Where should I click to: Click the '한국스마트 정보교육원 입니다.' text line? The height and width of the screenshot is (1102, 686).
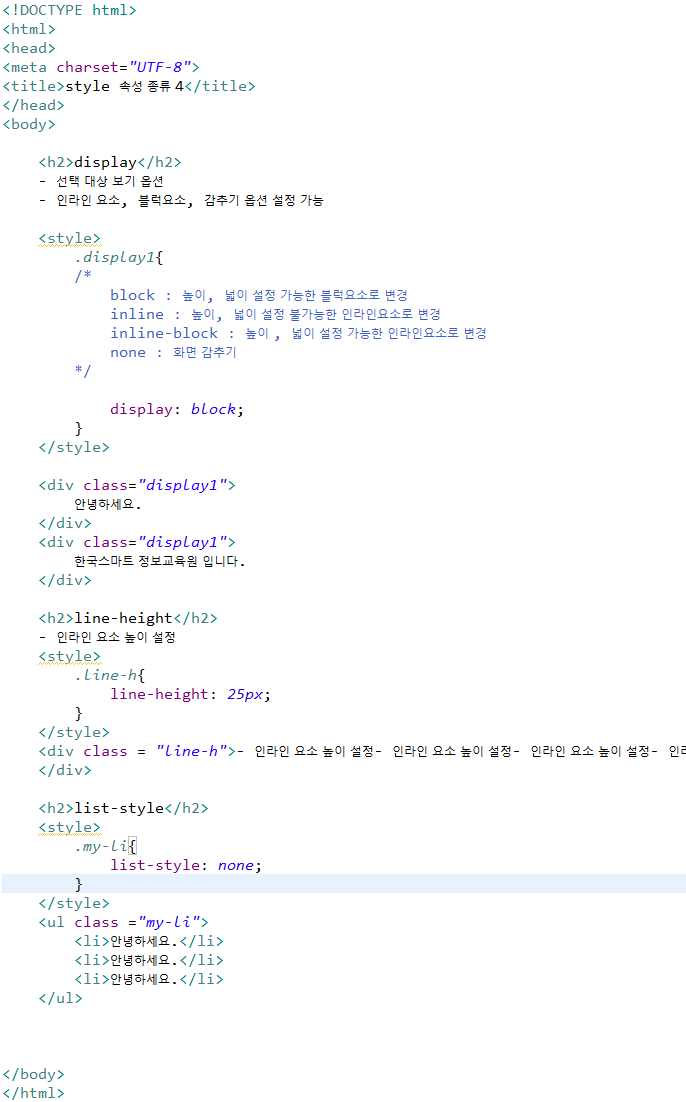160,561
